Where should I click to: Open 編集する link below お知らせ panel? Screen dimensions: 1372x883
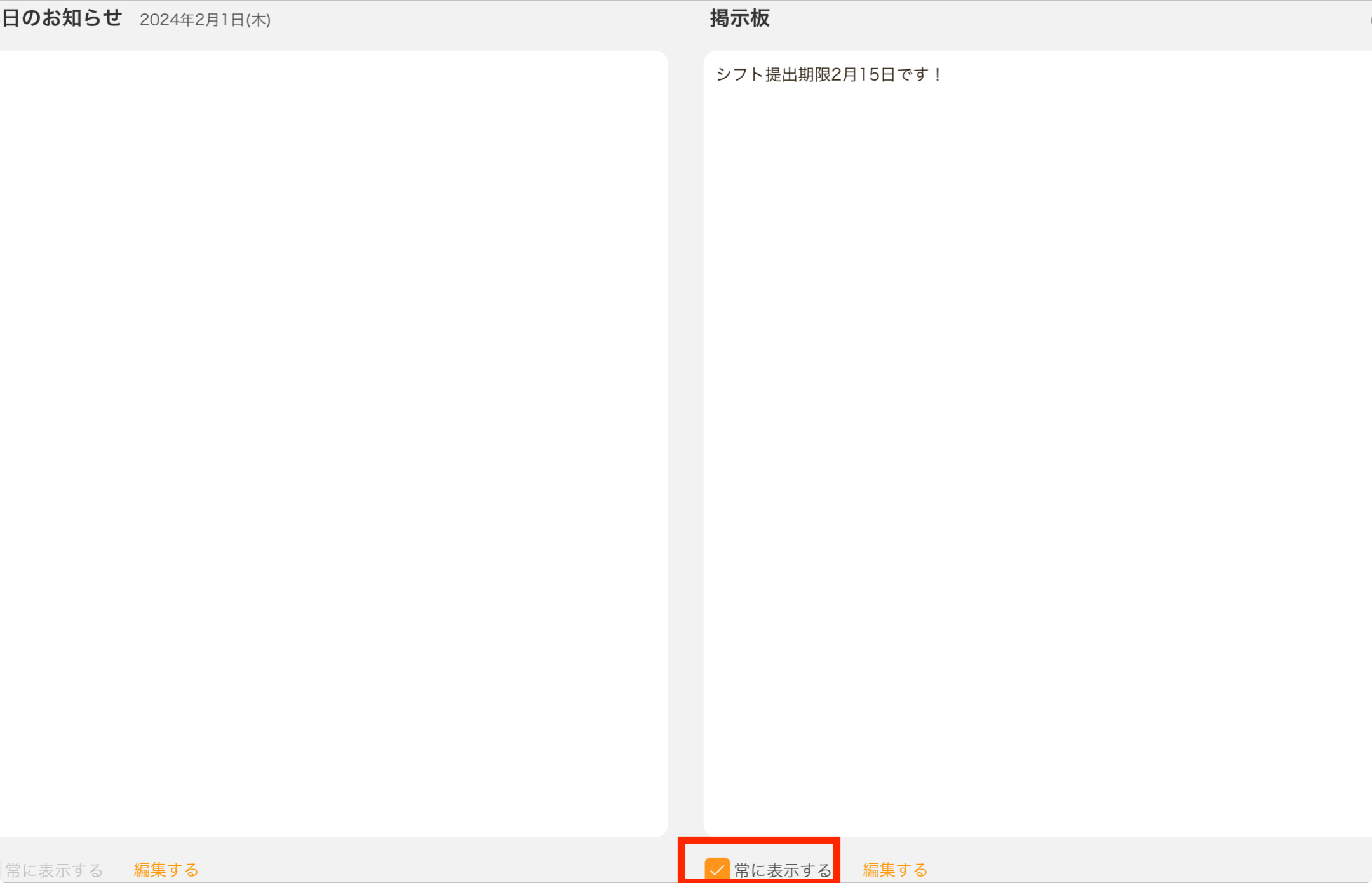pyautogui.click(x=166, y=870)
